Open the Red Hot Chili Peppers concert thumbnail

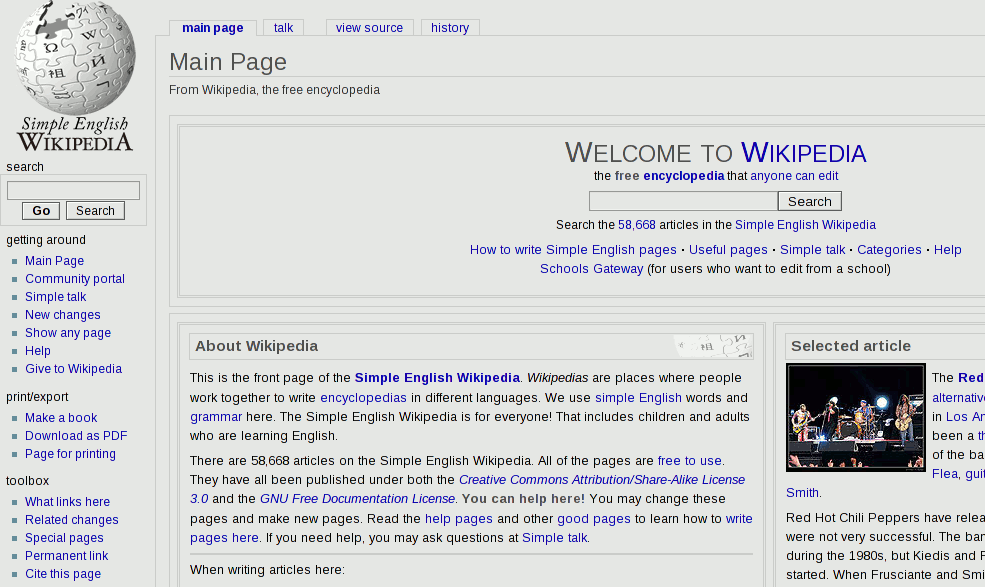(x=855, y=417)
